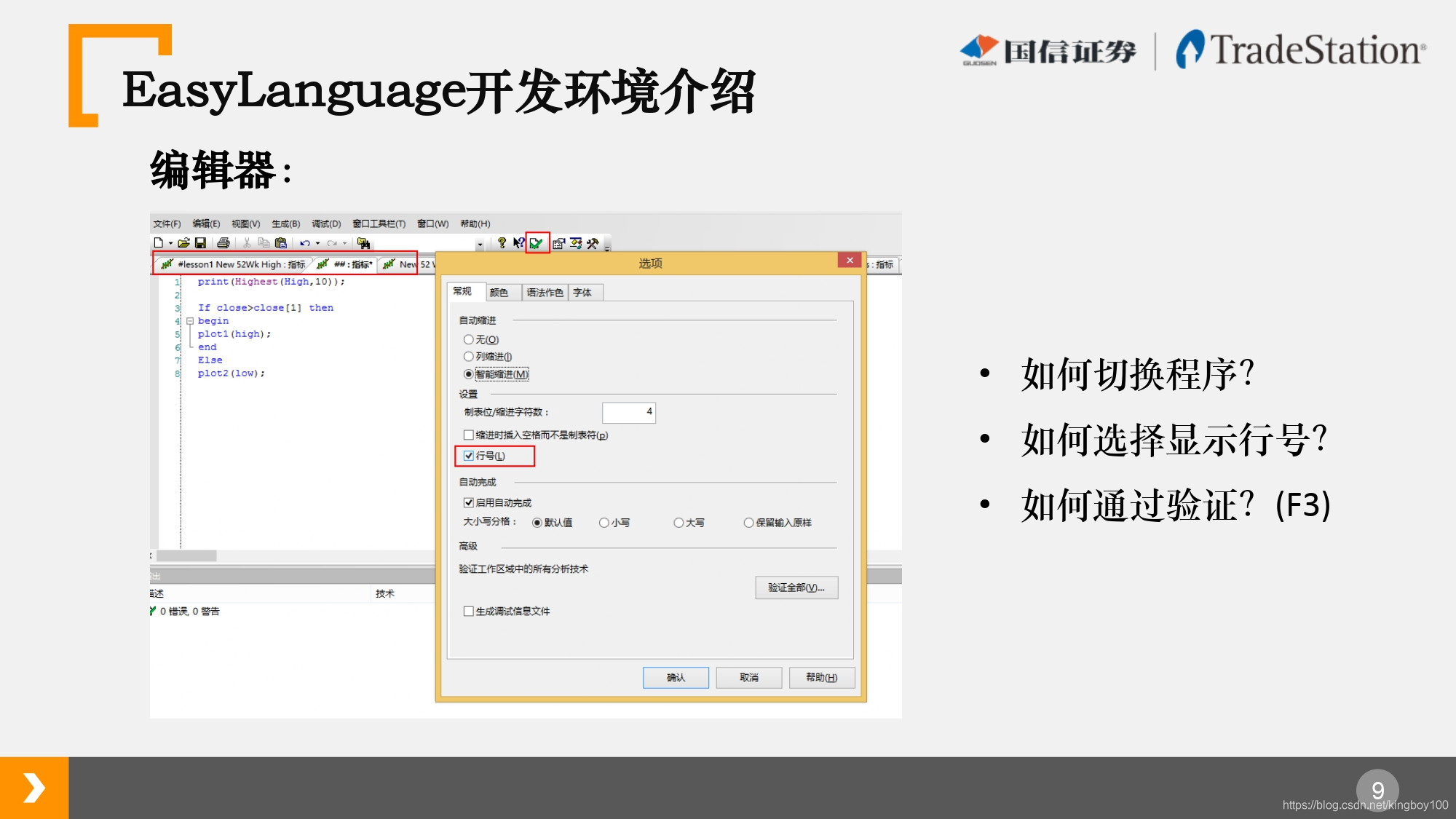Click the 确认 button
Viewport: 1456px width, 819px height.
pos(676,678)
